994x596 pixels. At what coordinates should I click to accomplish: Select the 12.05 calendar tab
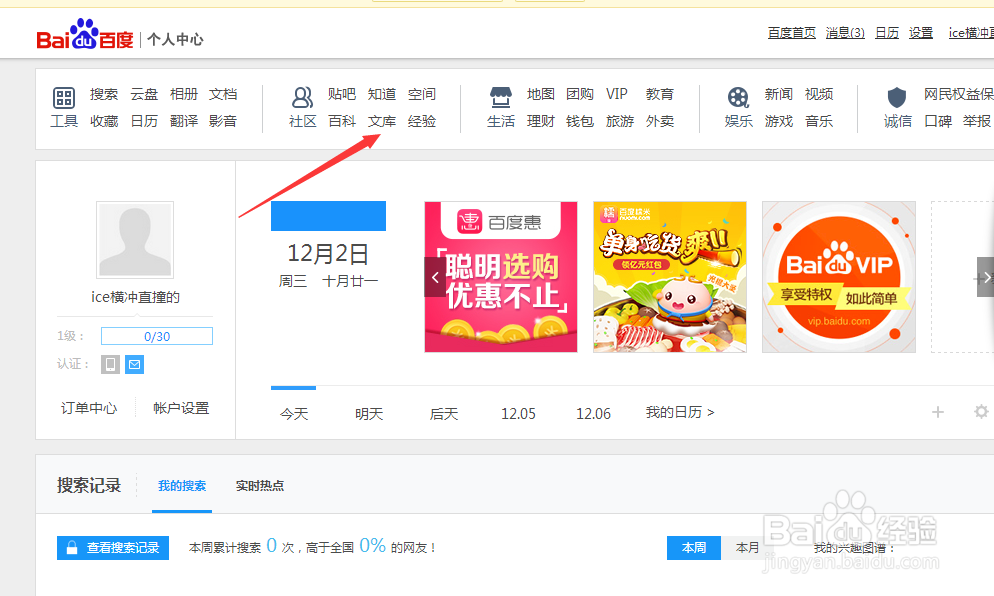point(518,414)
